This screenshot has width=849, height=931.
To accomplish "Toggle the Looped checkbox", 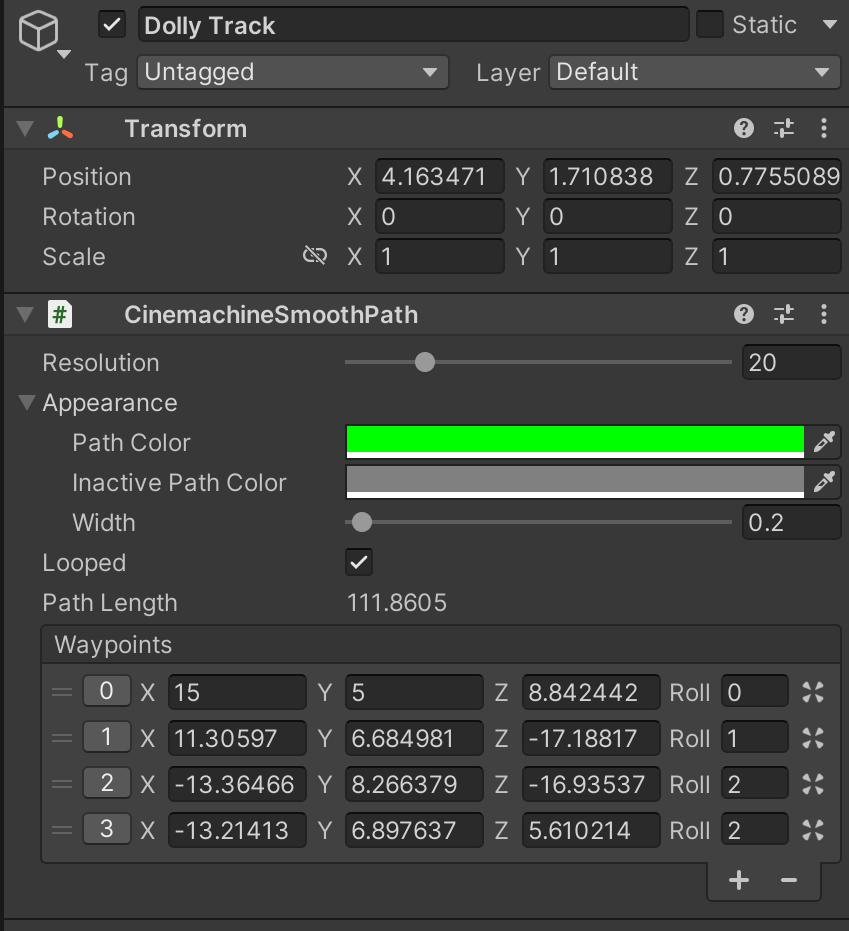I will pyautogui.click(x=359, y=562).
